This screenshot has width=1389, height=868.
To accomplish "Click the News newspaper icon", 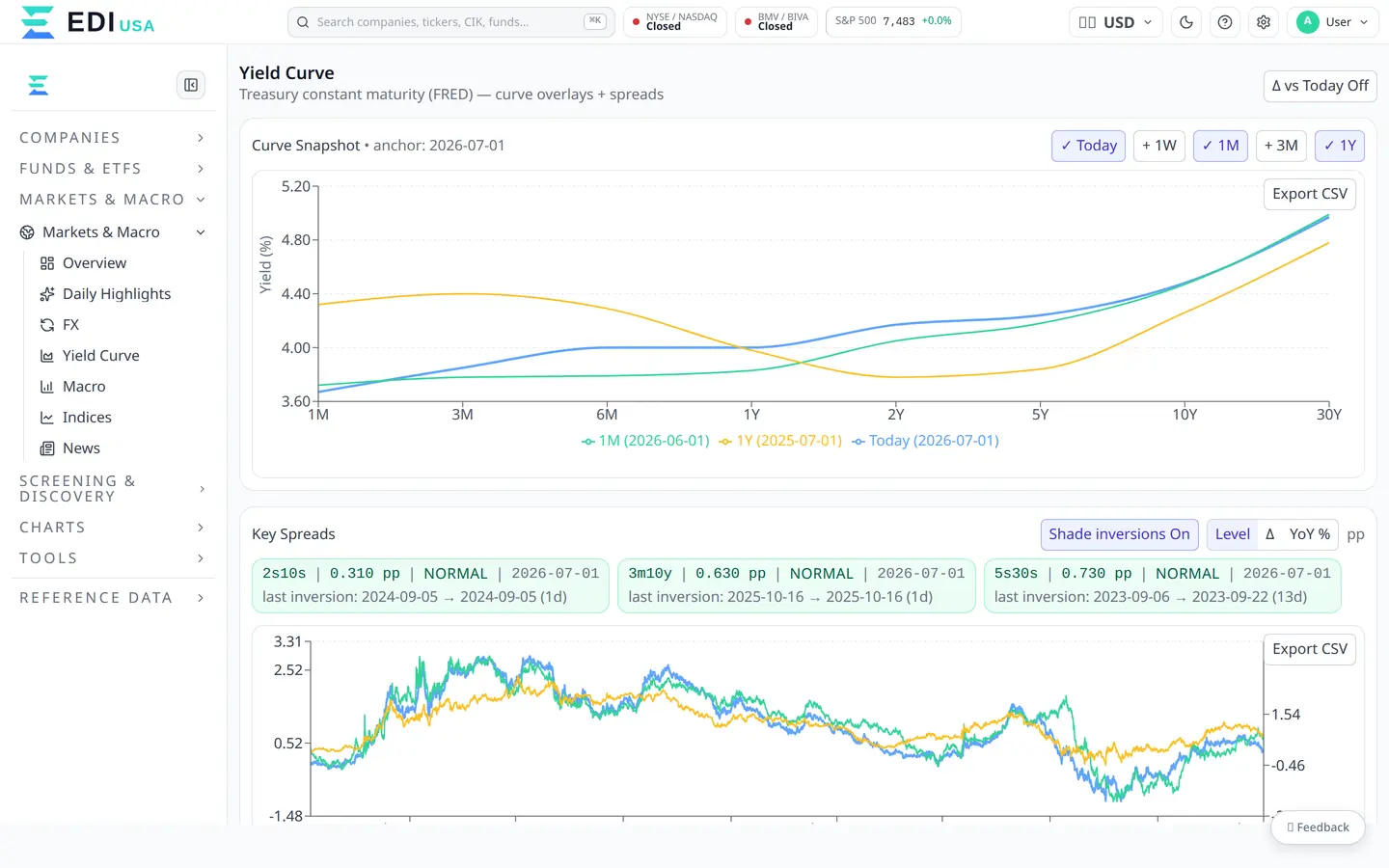I will [47, 448].
